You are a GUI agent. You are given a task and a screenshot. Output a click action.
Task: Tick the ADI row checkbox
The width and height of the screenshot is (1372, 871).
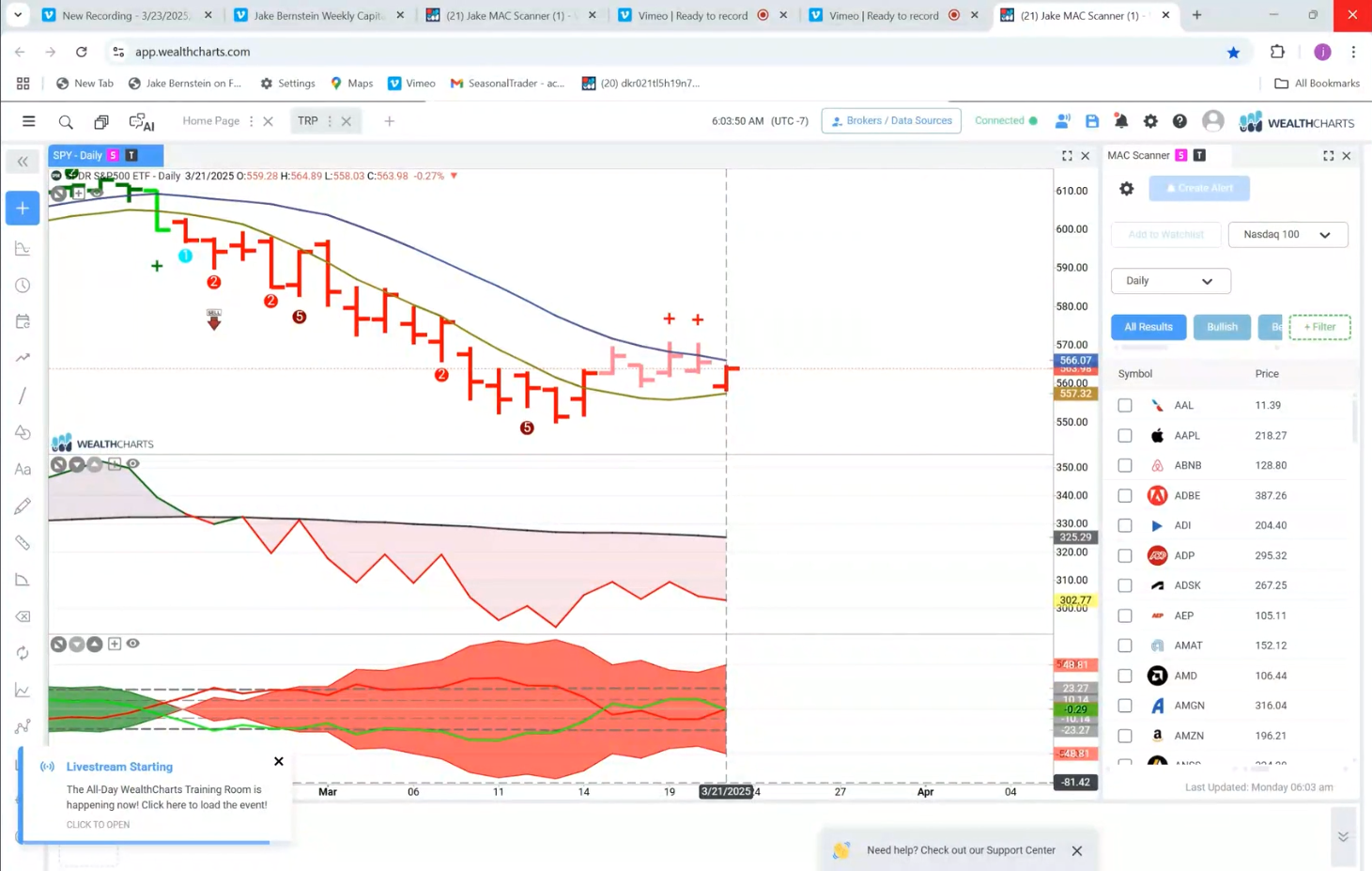pyautogui.click(x=1125, y=526)
